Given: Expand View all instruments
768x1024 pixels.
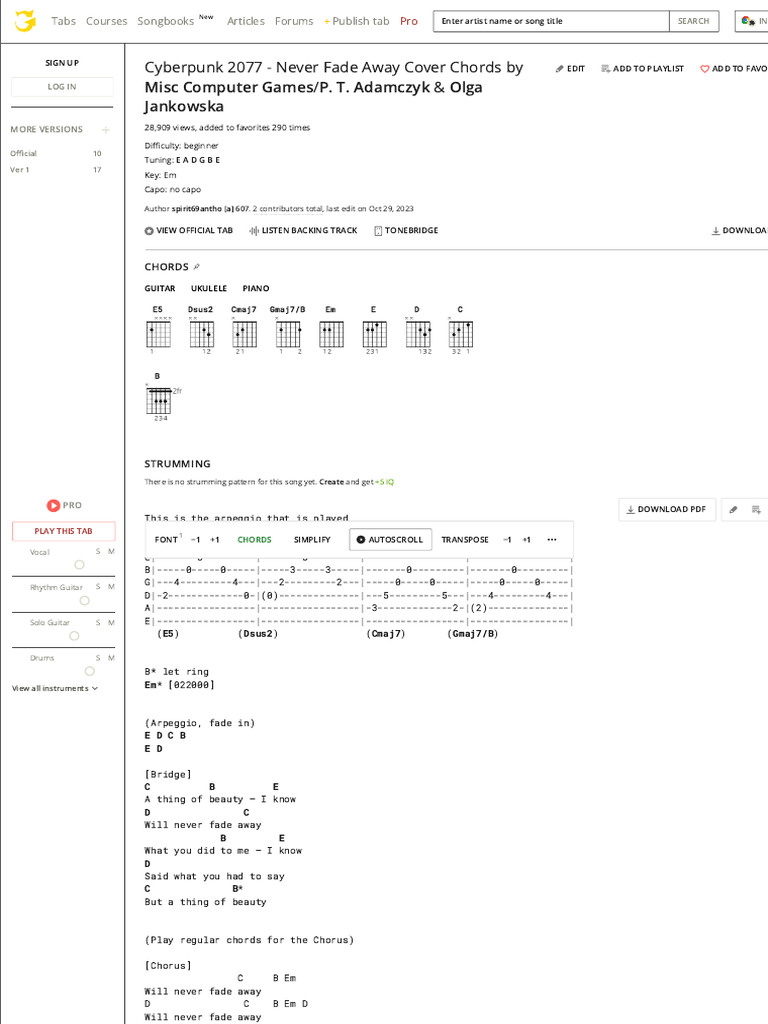Looking at the screenshot, I should 55,688.
